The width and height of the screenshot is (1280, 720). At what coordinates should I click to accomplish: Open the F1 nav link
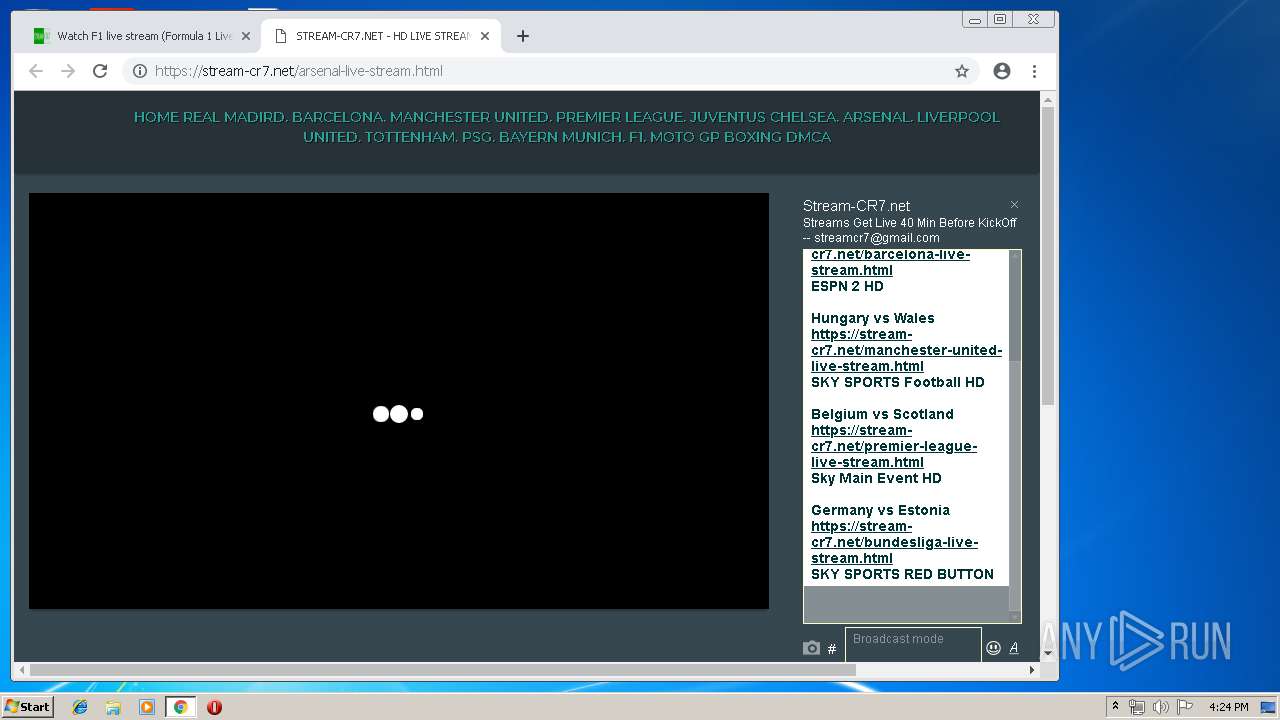click(x=637, y=137)
